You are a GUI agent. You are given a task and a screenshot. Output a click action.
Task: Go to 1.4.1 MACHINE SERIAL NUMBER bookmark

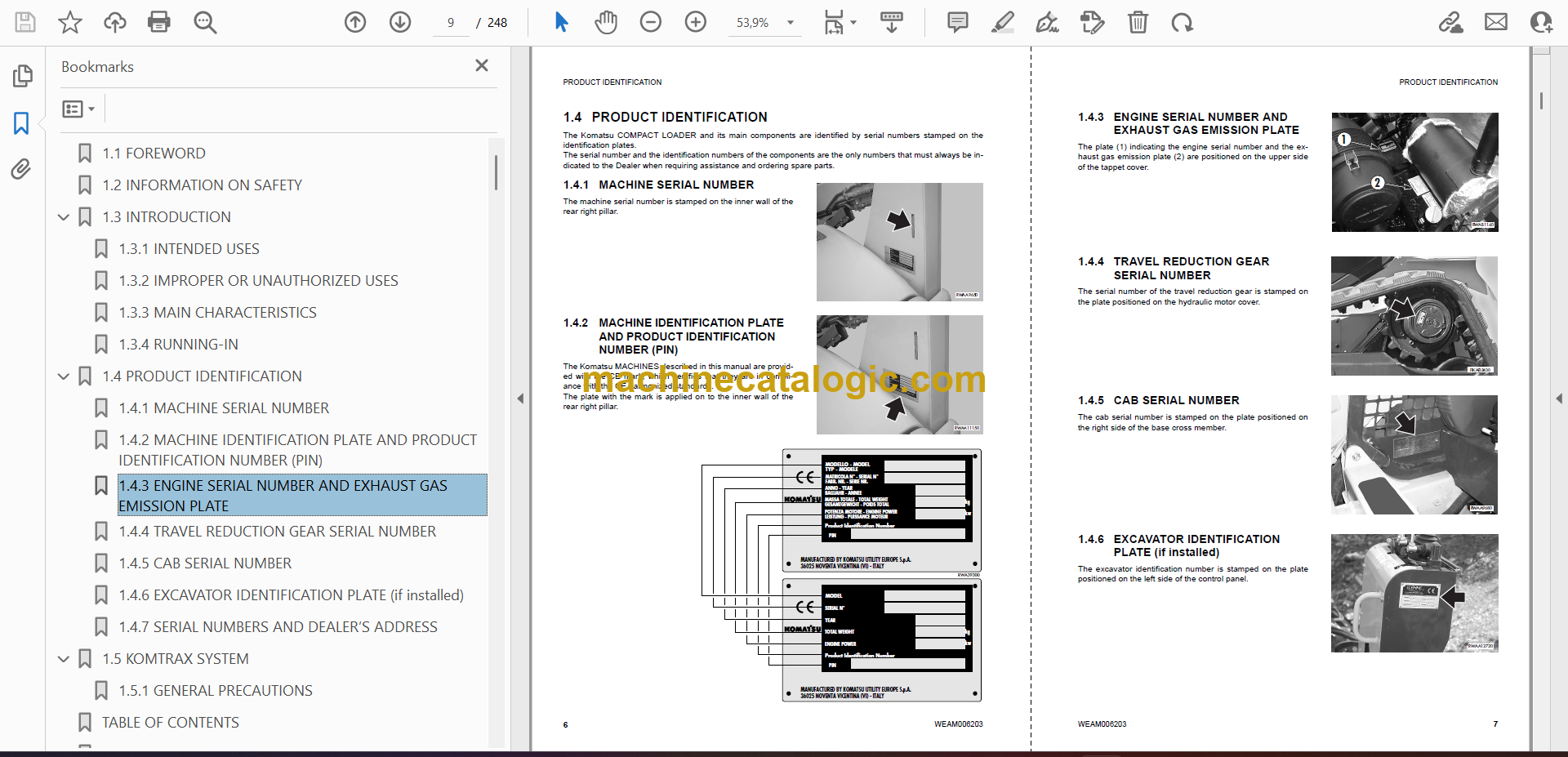[224, 408]
